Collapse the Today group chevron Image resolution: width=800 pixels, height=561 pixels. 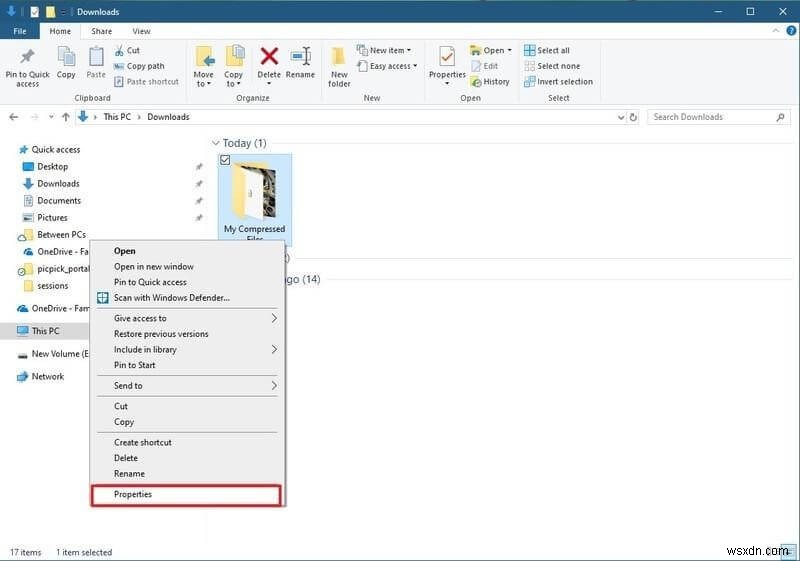[215, 143]
